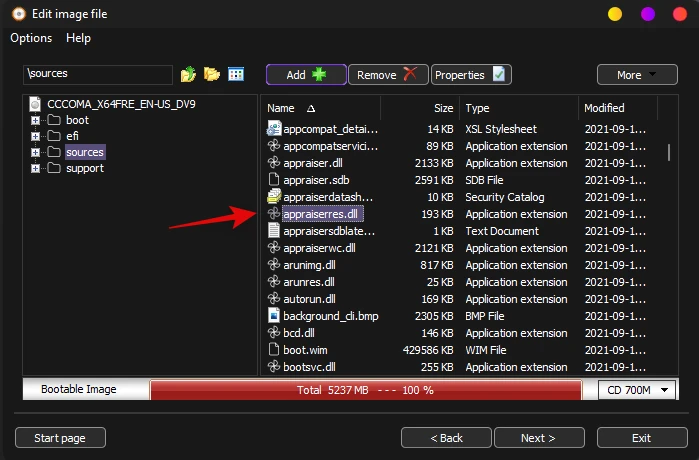This screenshot has width=699, height=460.
Task: Expand the support folder node
Action: point(36,168)
